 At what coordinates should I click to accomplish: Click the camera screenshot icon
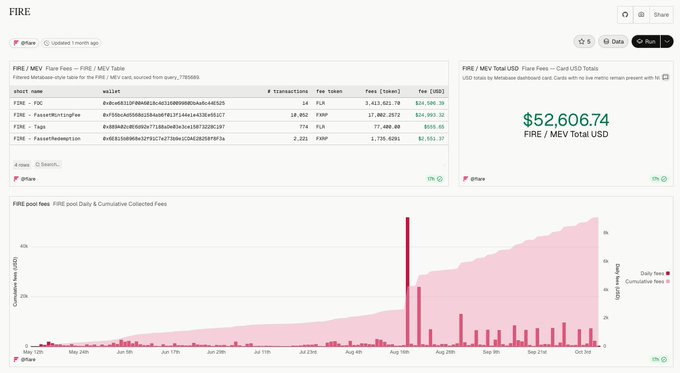[641, 15]
